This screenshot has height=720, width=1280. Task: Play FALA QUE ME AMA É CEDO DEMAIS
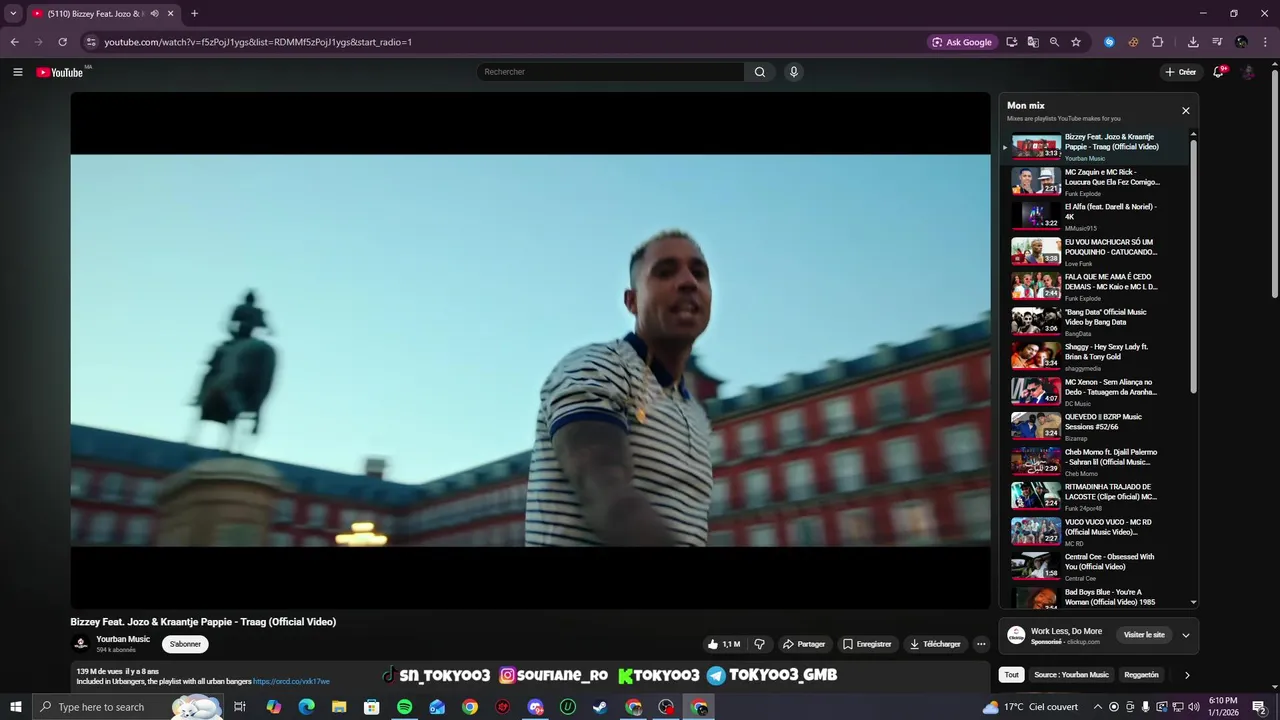[1095, 286]
